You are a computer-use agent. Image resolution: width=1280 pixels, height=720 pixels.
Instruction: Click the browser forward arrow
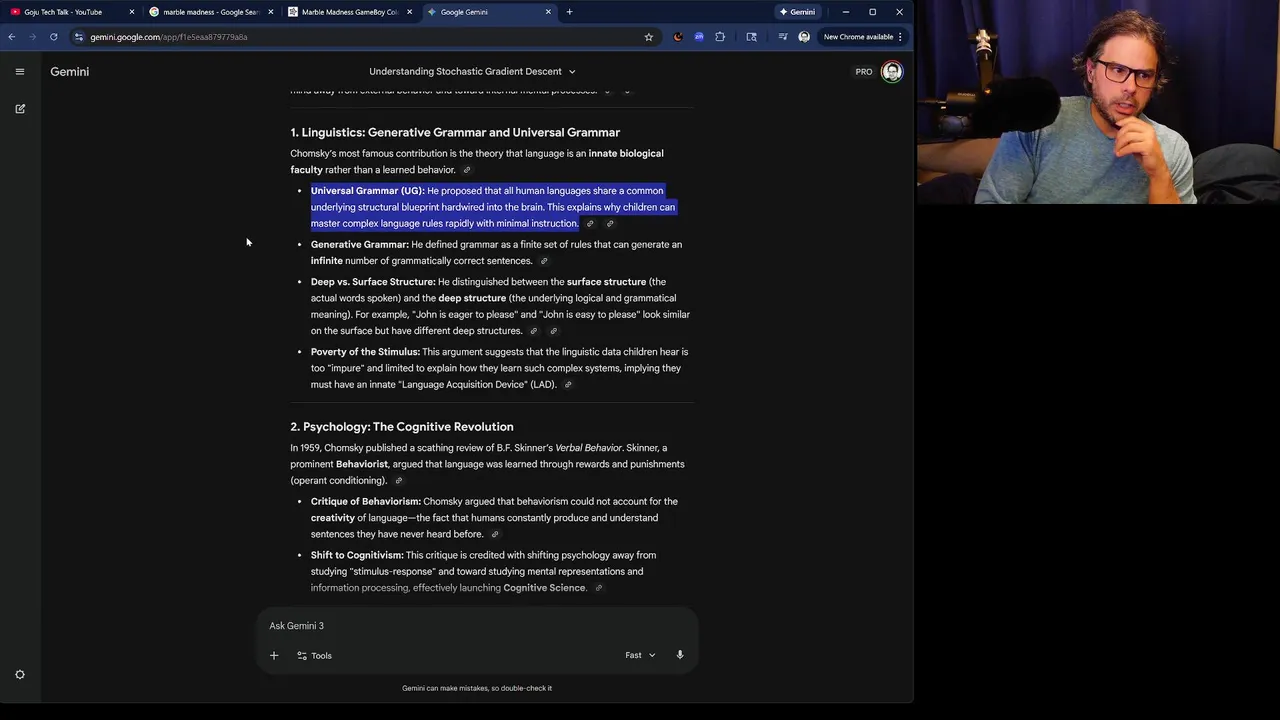coord(32,37)
